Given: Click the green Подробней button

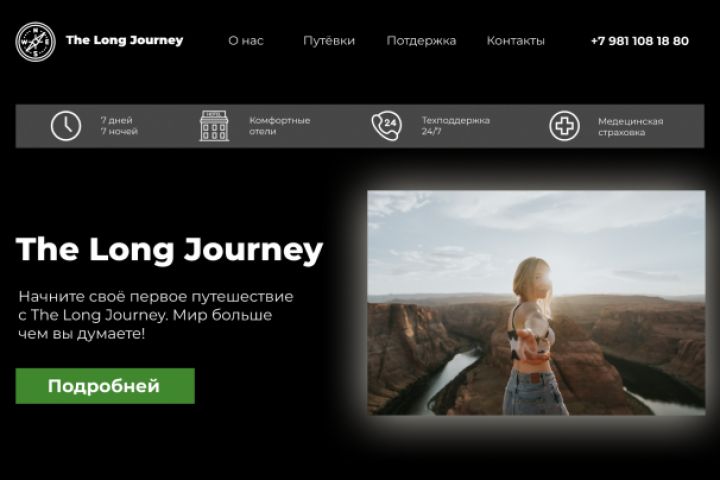Looking at the screenshot, I should point(105,386).
